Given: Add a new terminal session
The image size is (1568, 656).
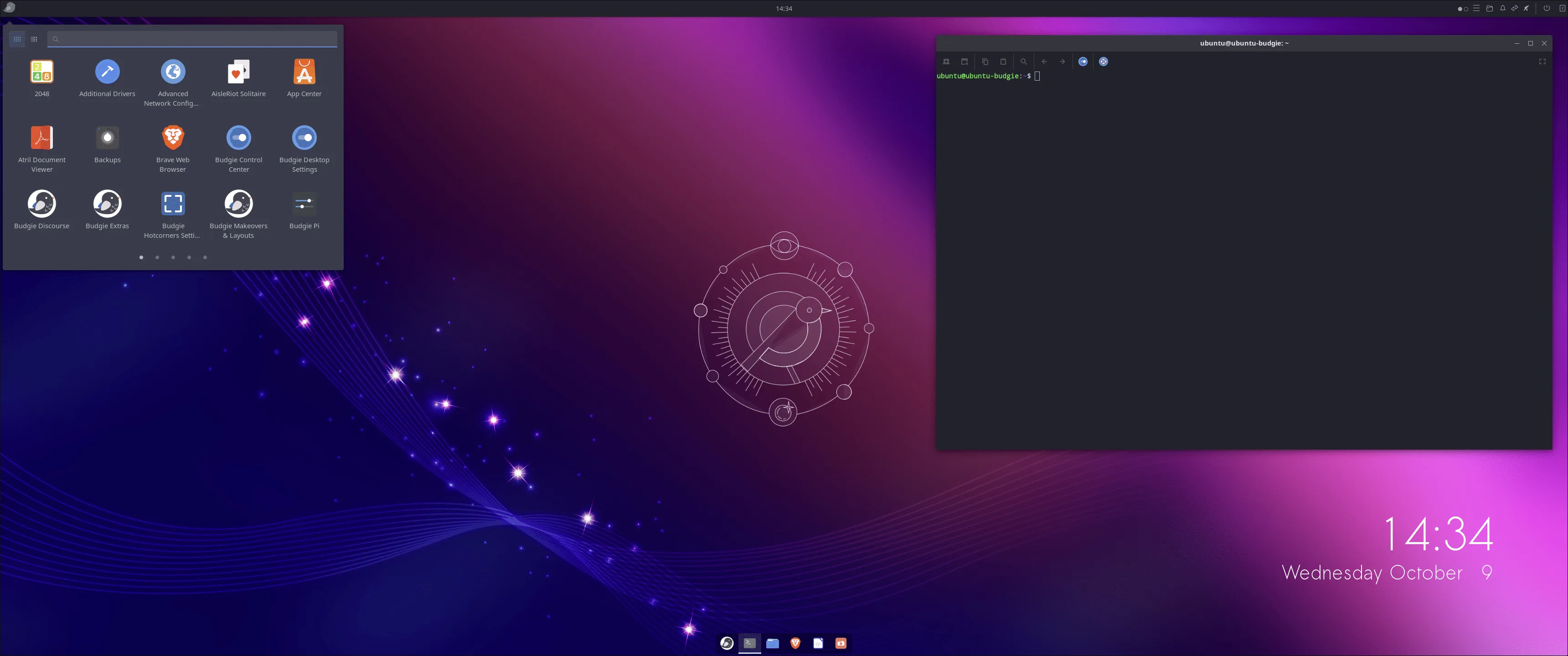Looking at the screenshot, I should (x=945, y=61).
